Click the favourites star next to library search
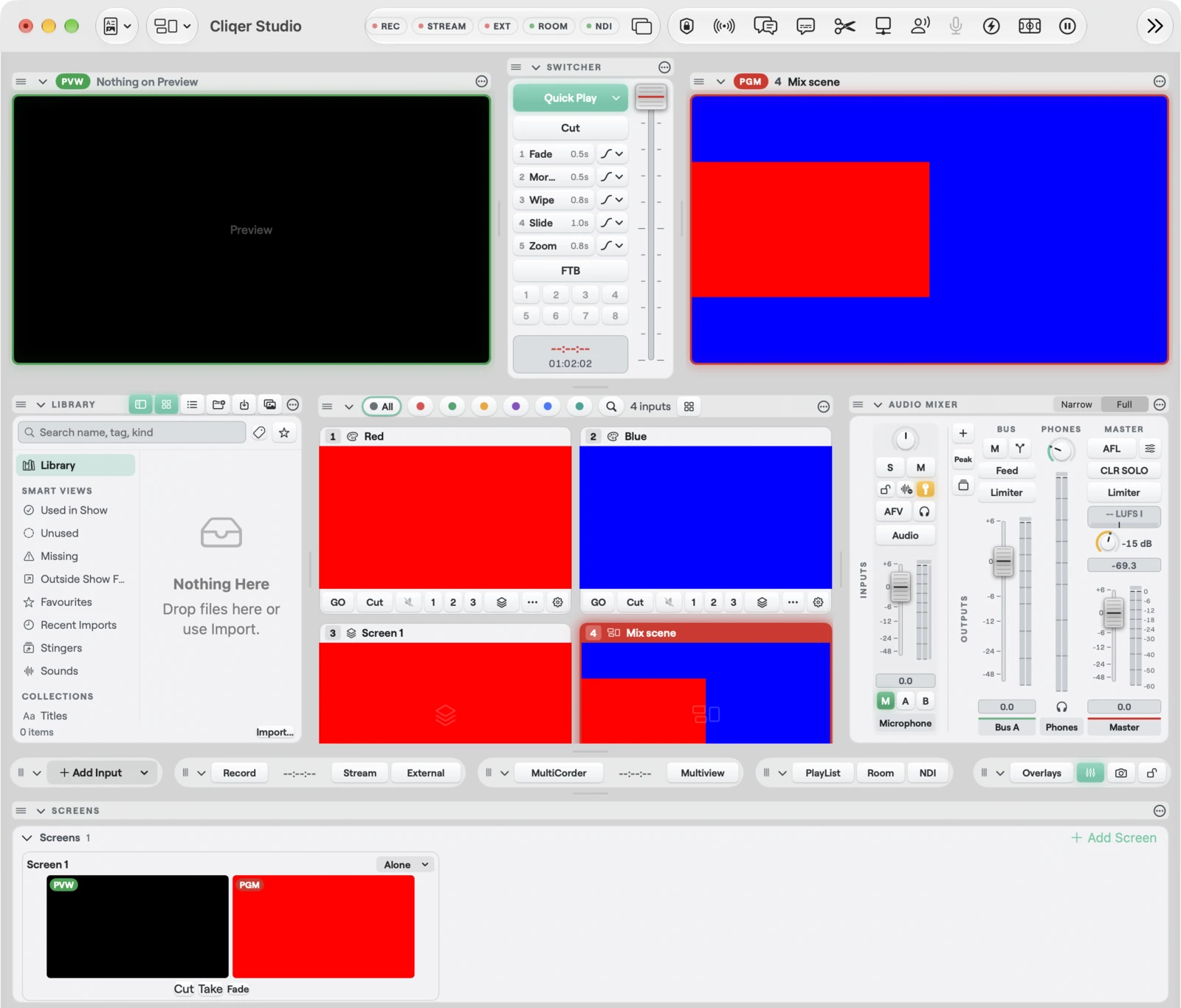This screenshot has height=1008, width=1181. point(284,432)
